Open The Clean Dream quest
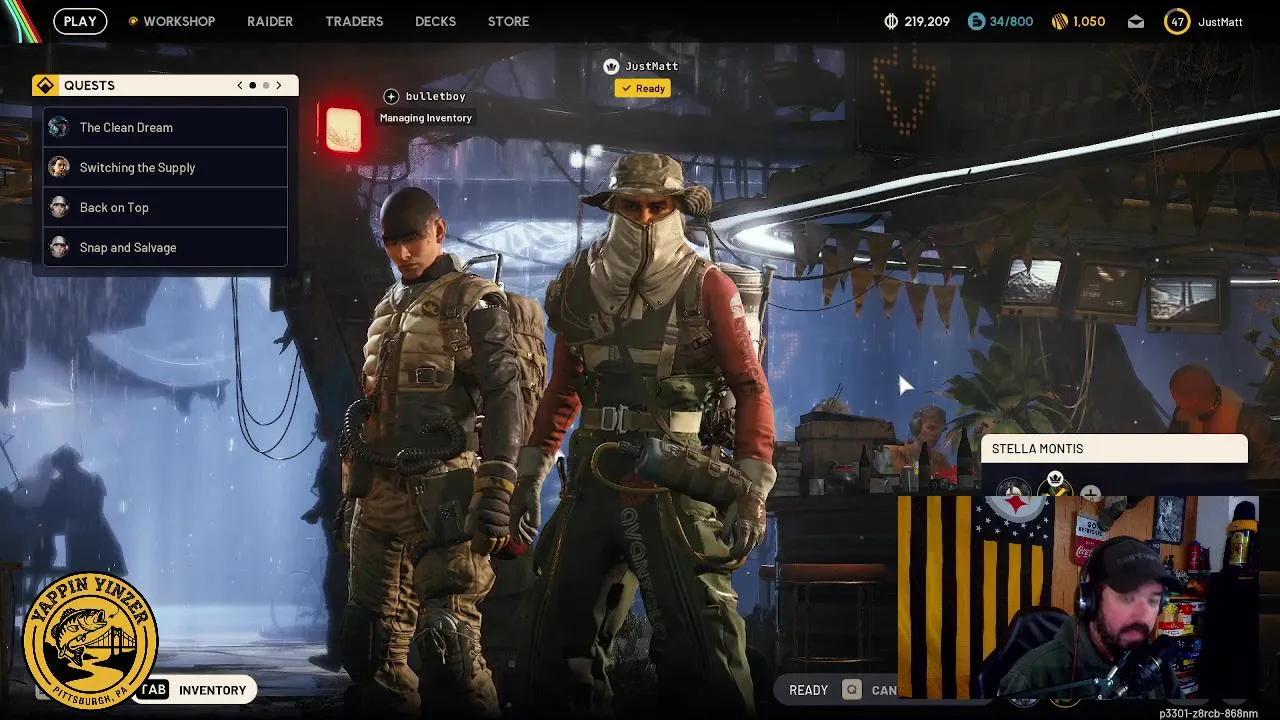The image size is (1280, 720). 165,127
